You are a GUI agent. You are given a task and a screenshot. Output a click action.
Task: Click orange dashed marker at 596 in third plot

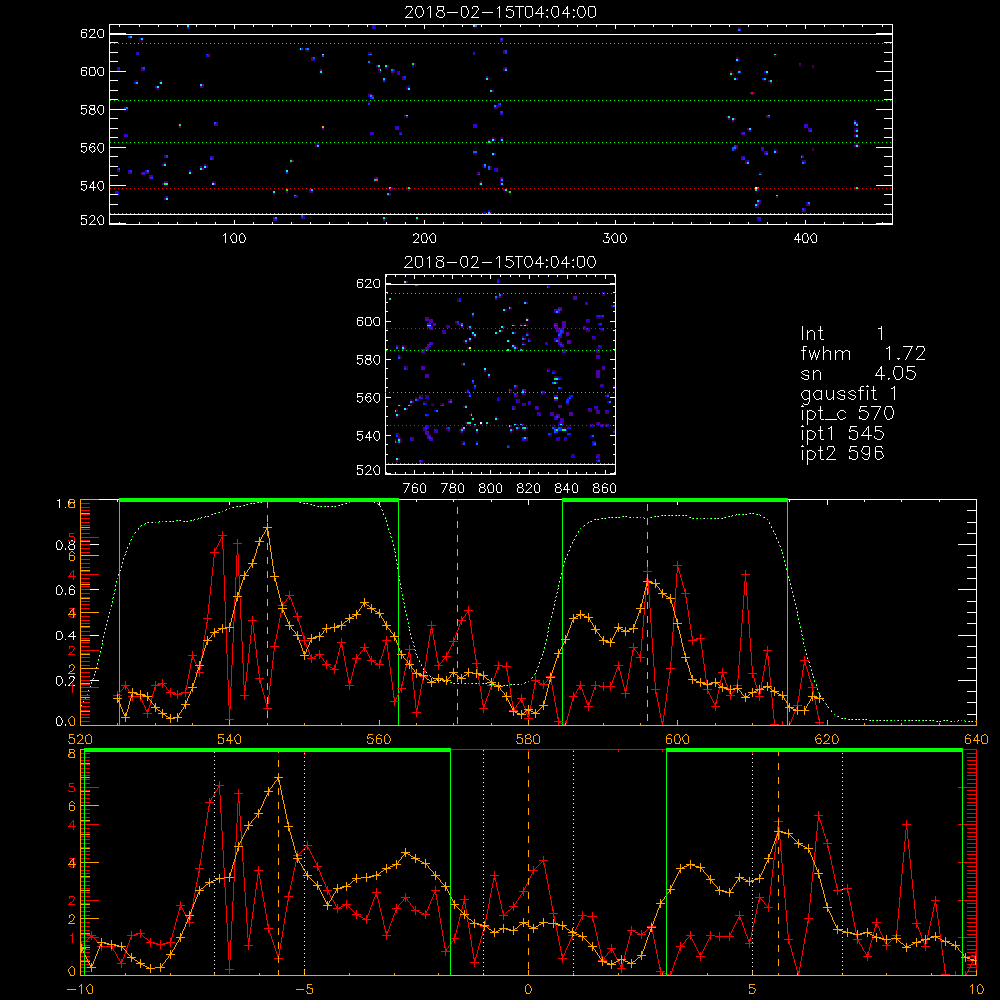[647, 612]
